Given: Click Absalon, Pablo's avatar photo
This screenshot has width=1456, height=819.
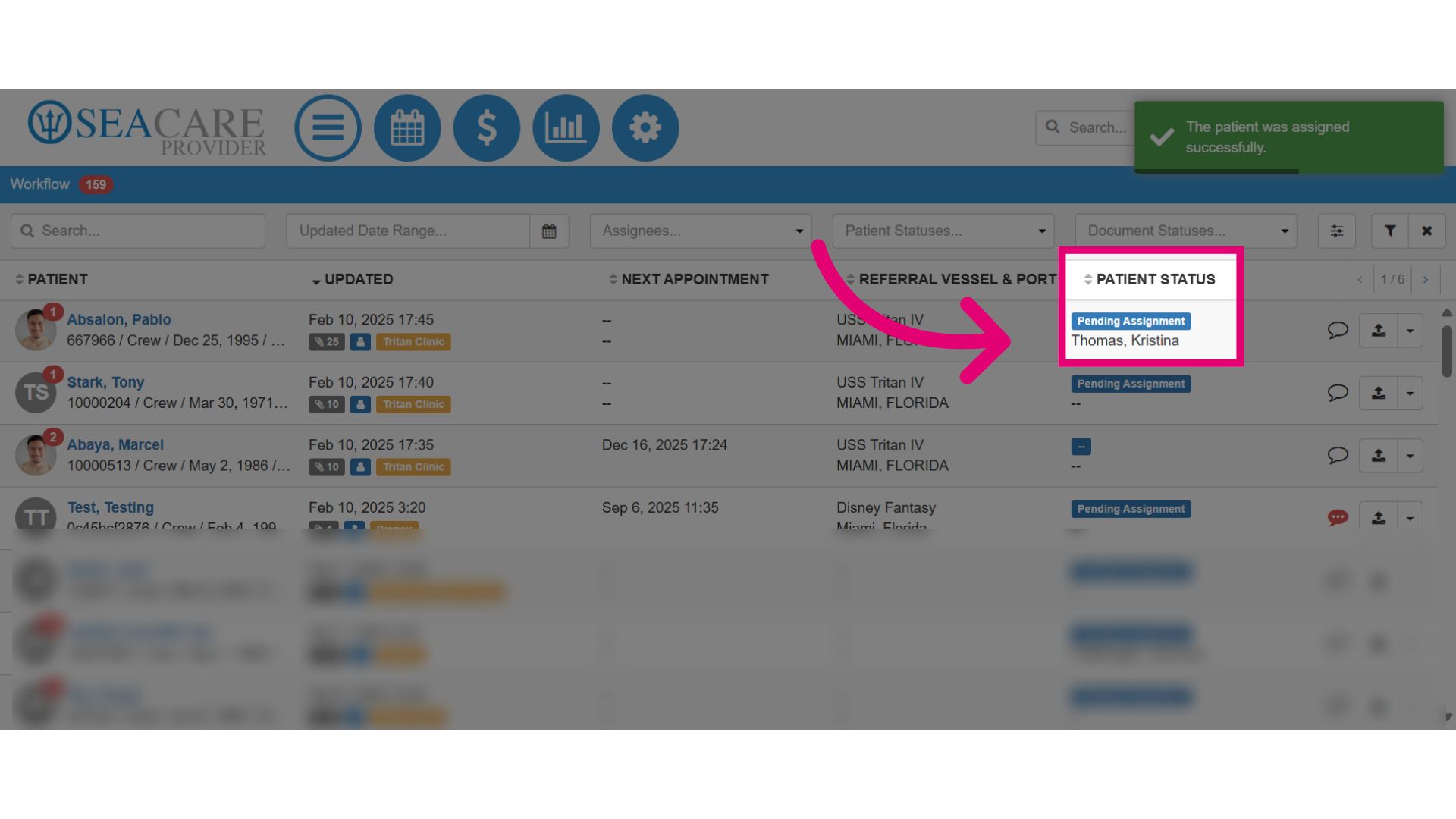Looking at the screenshot, I should [x=35, y=330].
